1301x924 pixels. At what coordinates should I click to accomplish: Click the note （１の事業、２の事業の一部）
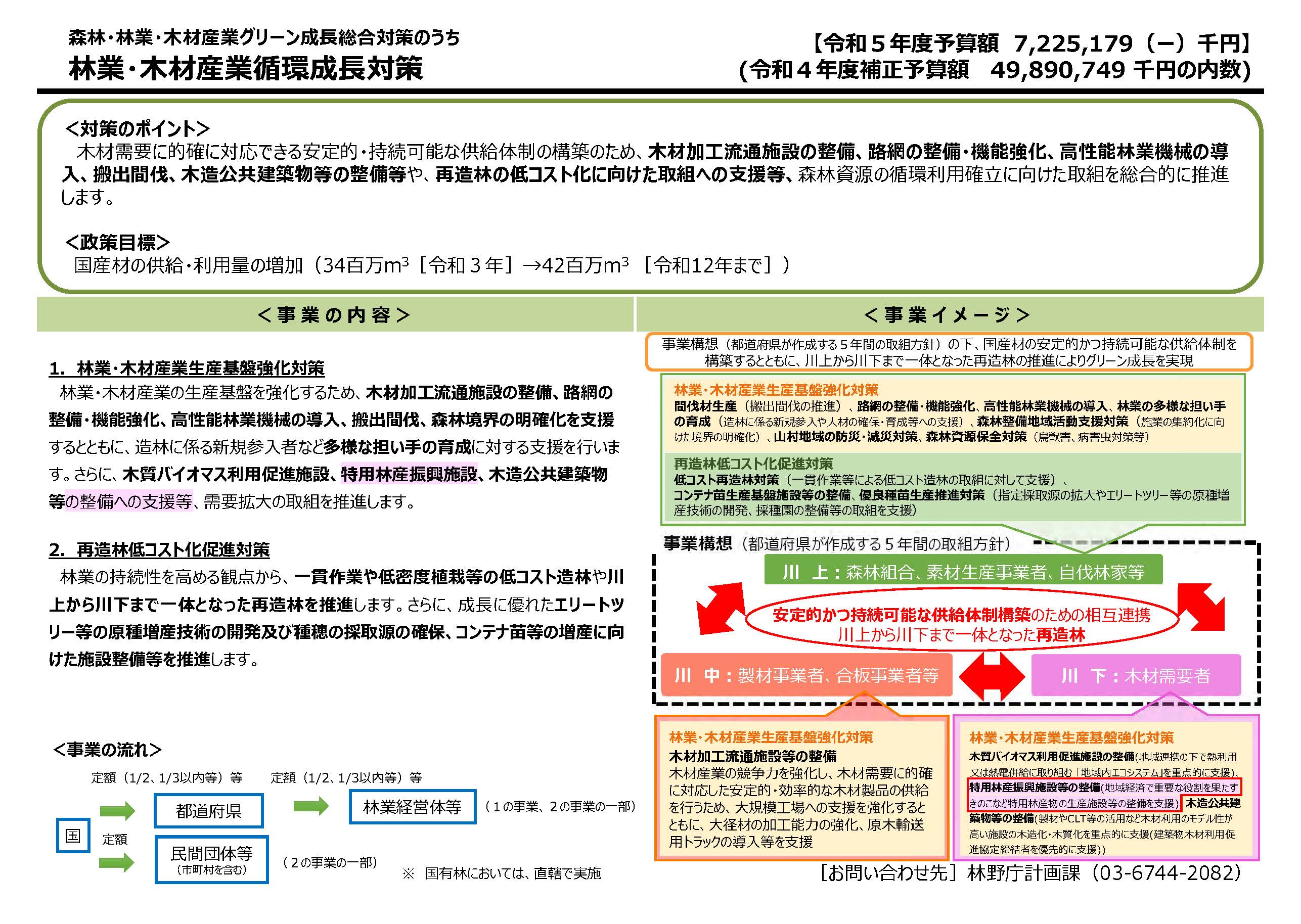(560, 806)
